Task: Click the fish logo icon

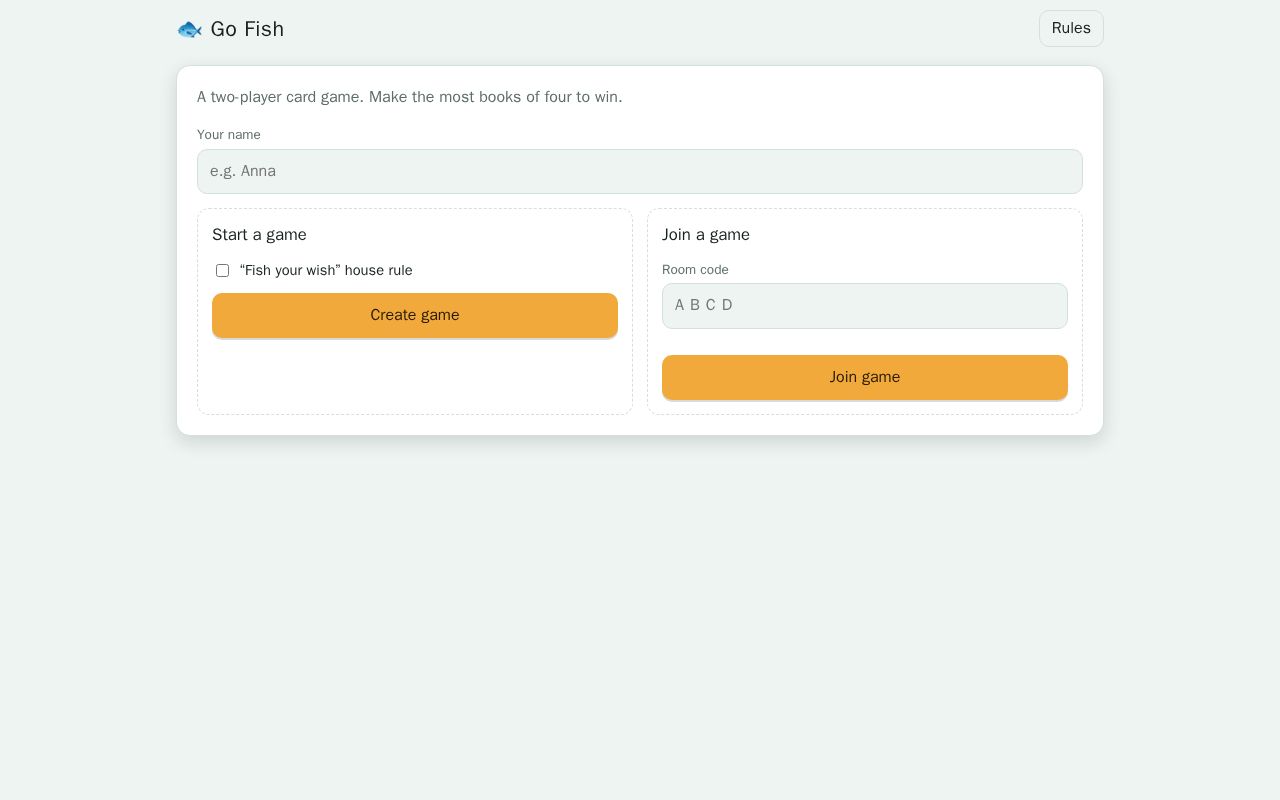Action: tap(190, 29)
